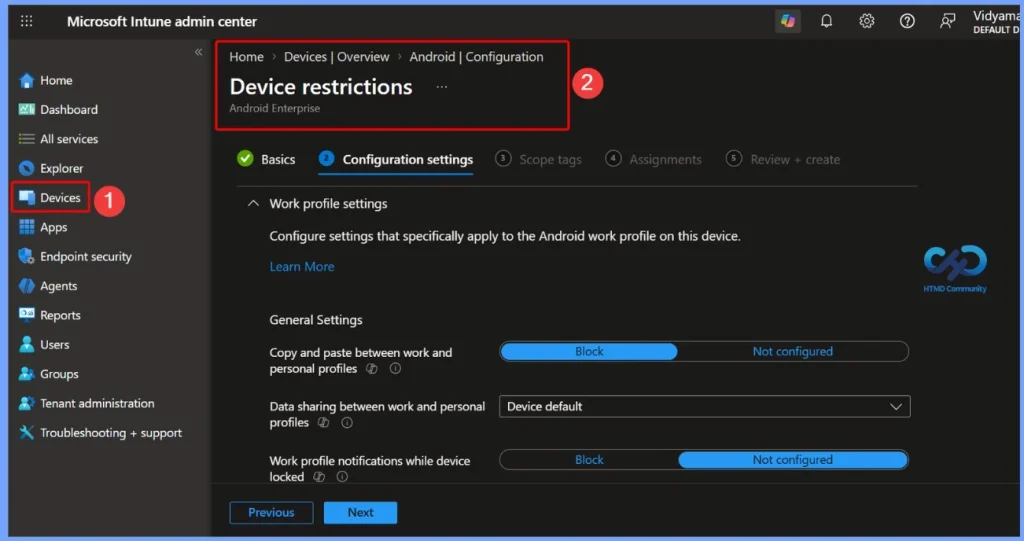Screen dimensions: 1024x541
Task: Open the Device restrictions ellipsis menu
Action: tap(442, 87)
